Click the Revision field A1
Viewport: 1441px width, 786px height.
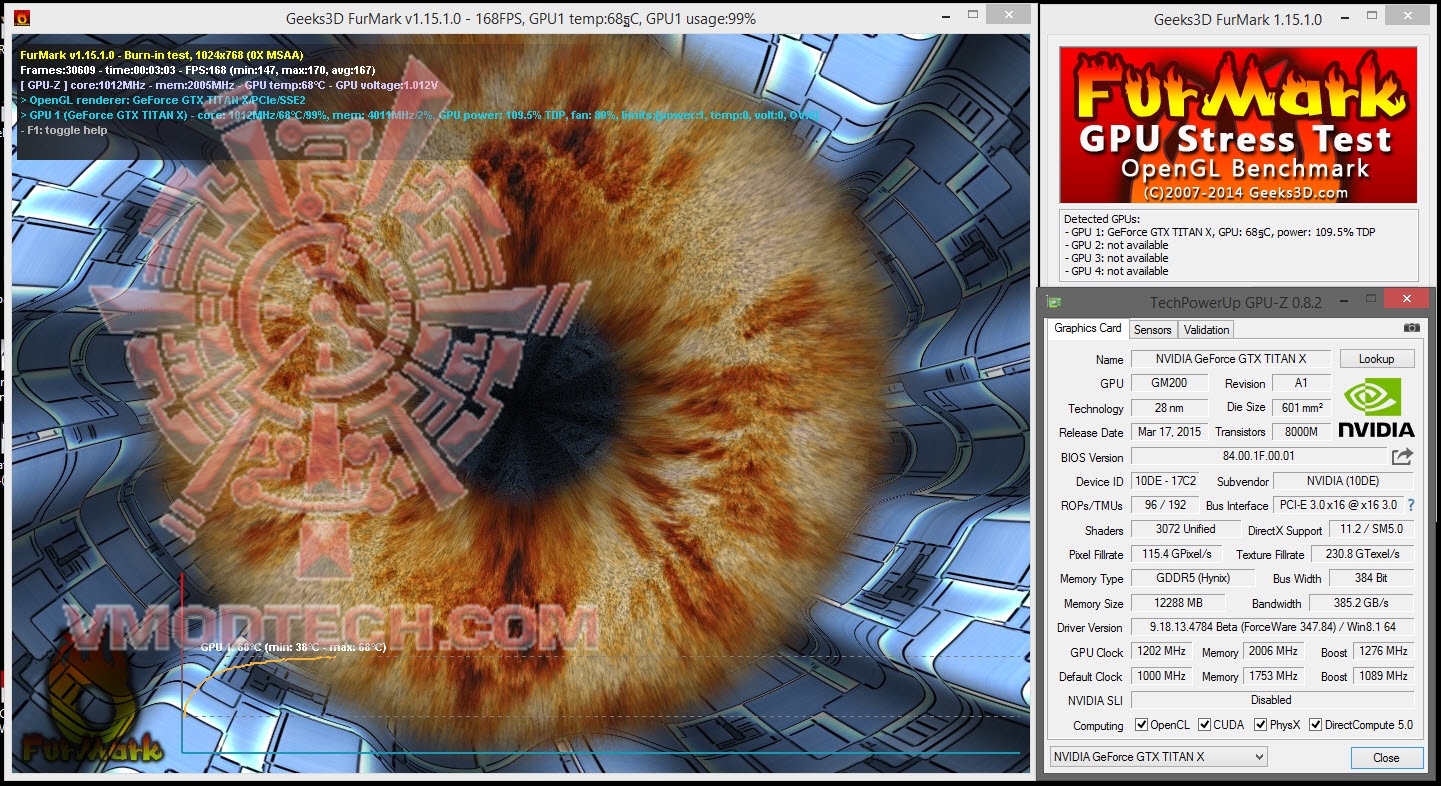tap(1302, 383)
